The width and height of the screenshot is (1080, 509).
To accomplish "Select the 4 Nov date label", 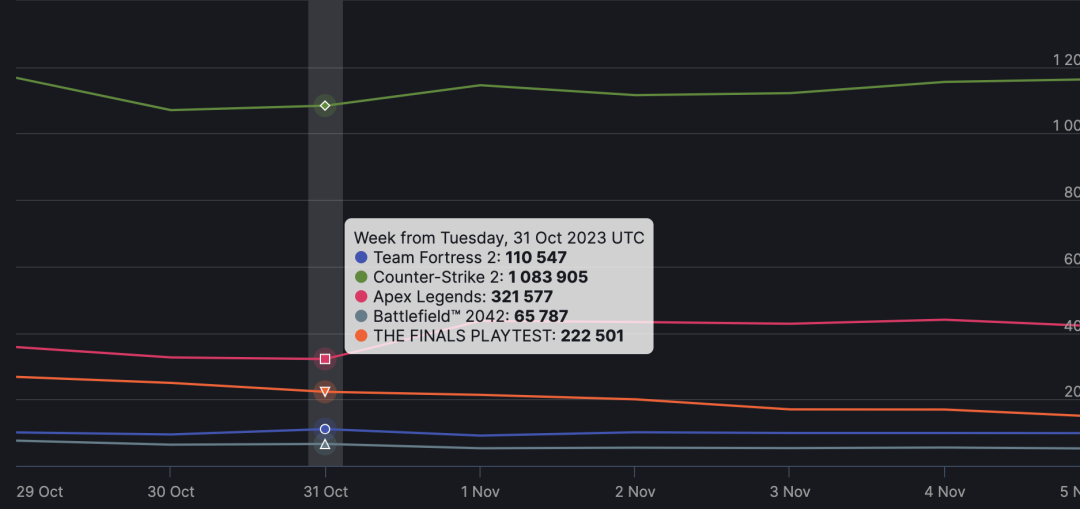I will [944, 491].
